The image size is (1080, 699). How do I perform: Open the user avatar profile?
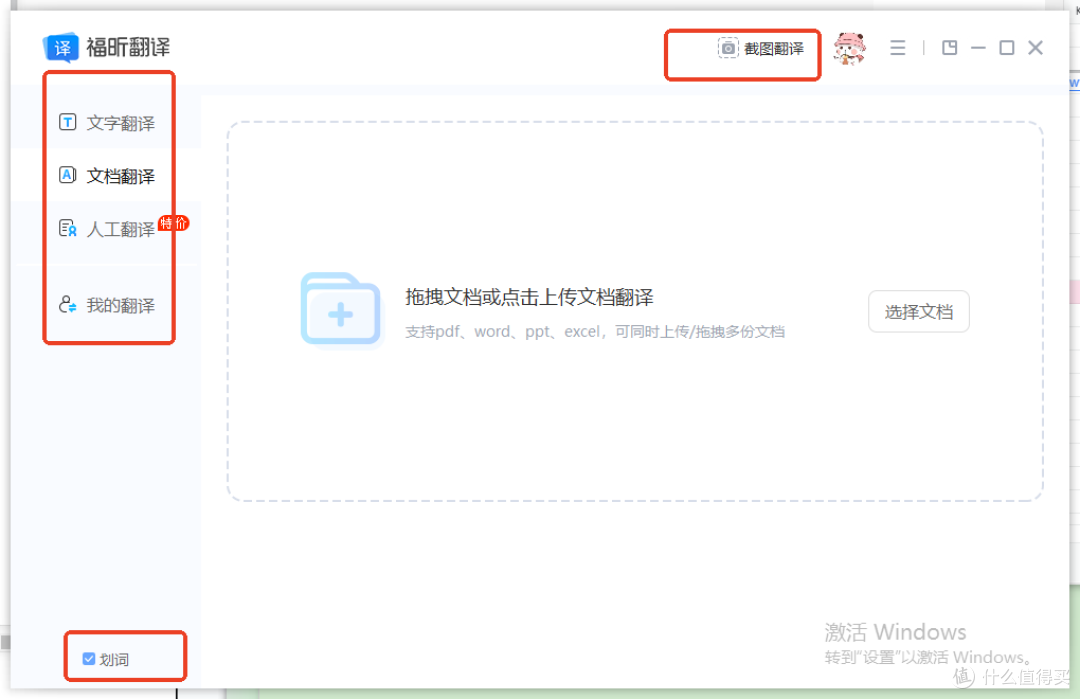pos(849,48)
